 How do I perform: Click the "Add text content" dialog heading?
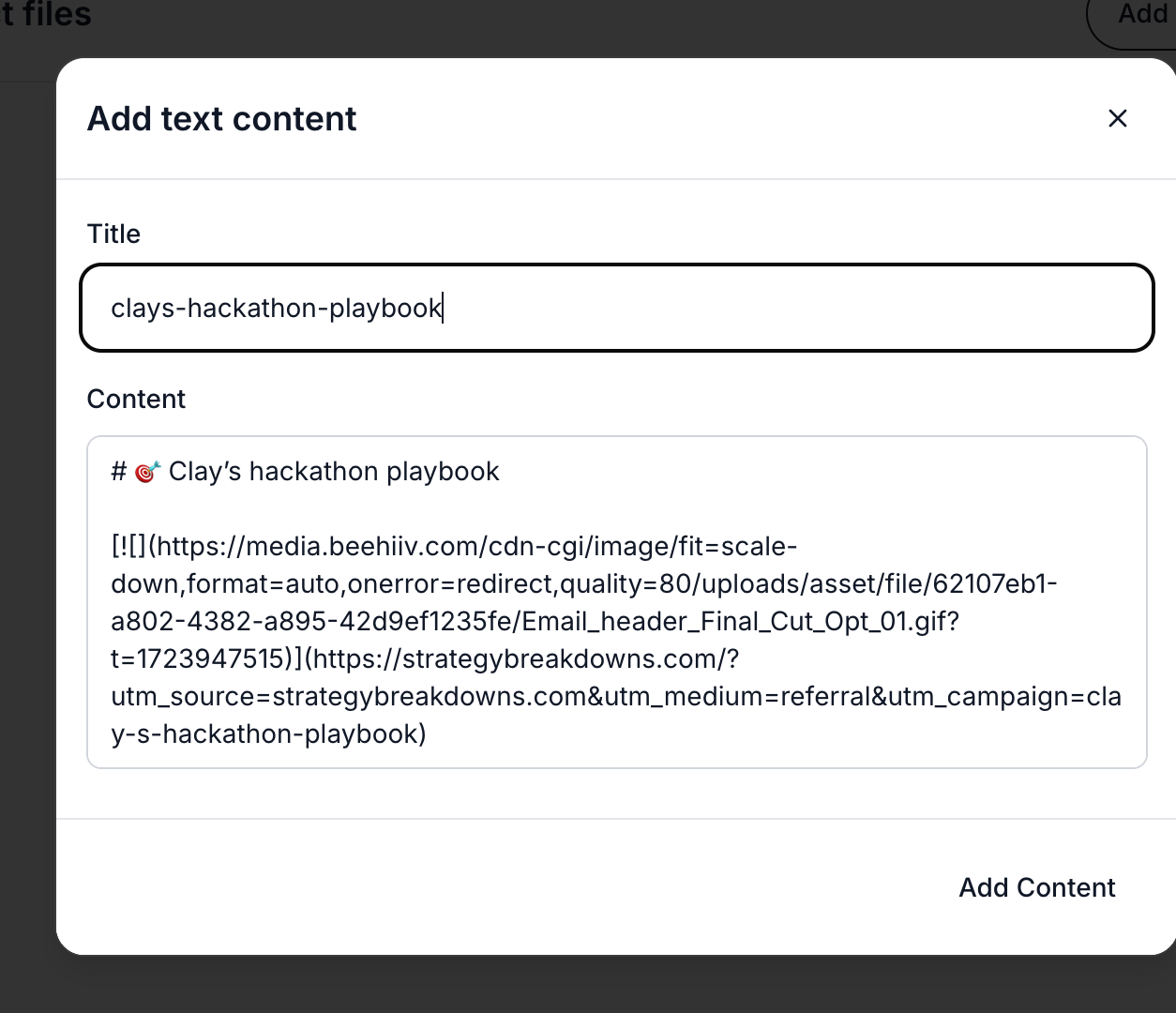point(221,119)
